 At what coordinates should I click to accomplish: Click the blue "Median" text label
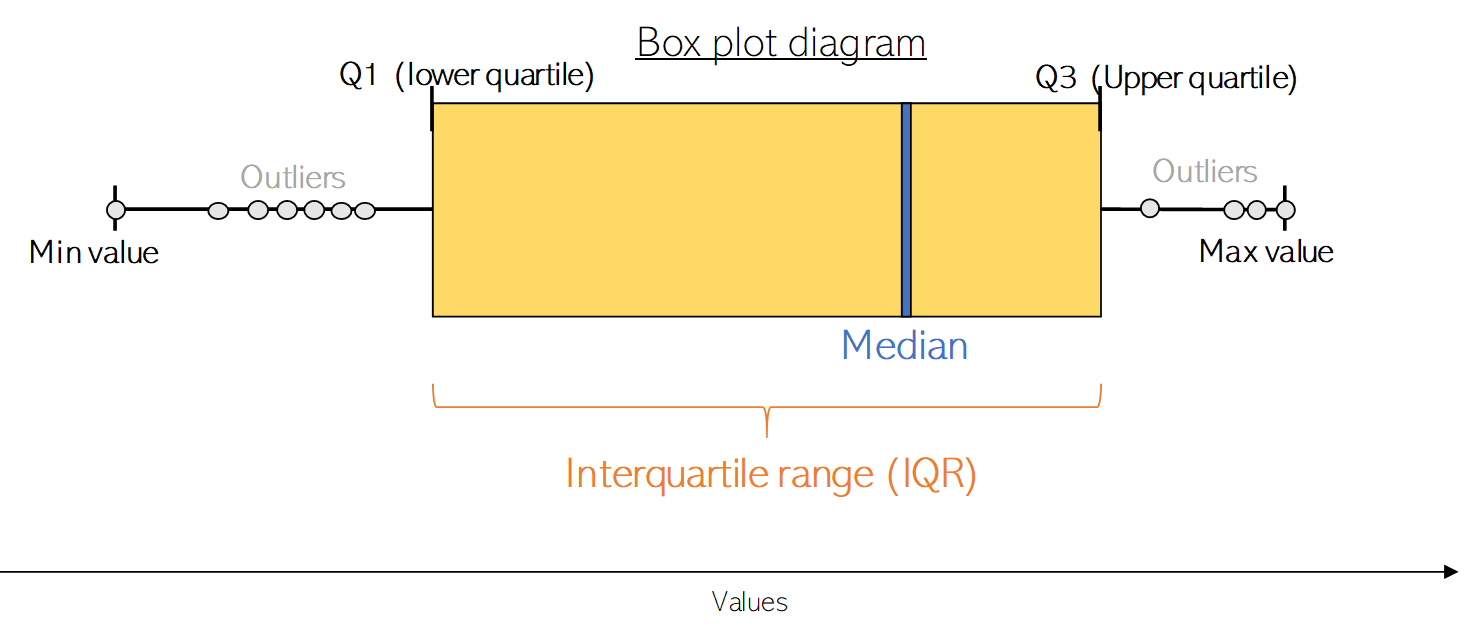(904, 346)
